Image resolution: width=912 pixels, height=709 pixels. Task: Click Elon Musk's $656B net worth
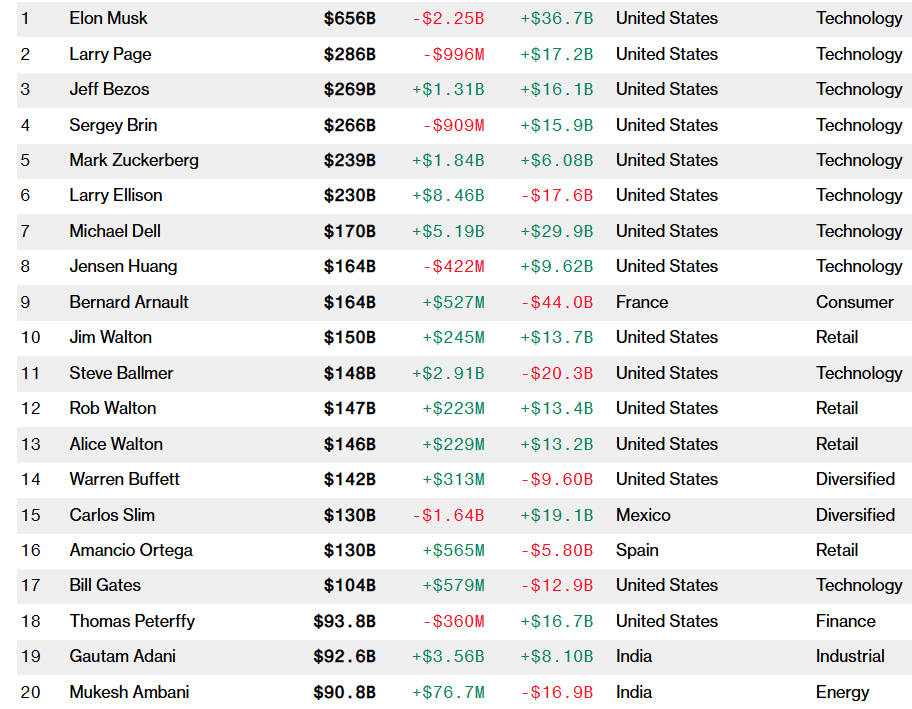click(349, 18)
